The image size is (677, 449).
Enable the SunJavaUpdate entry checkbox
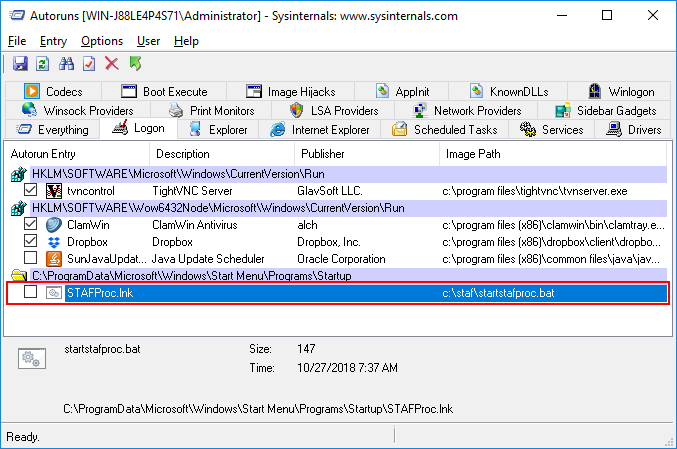pos(31,258)
